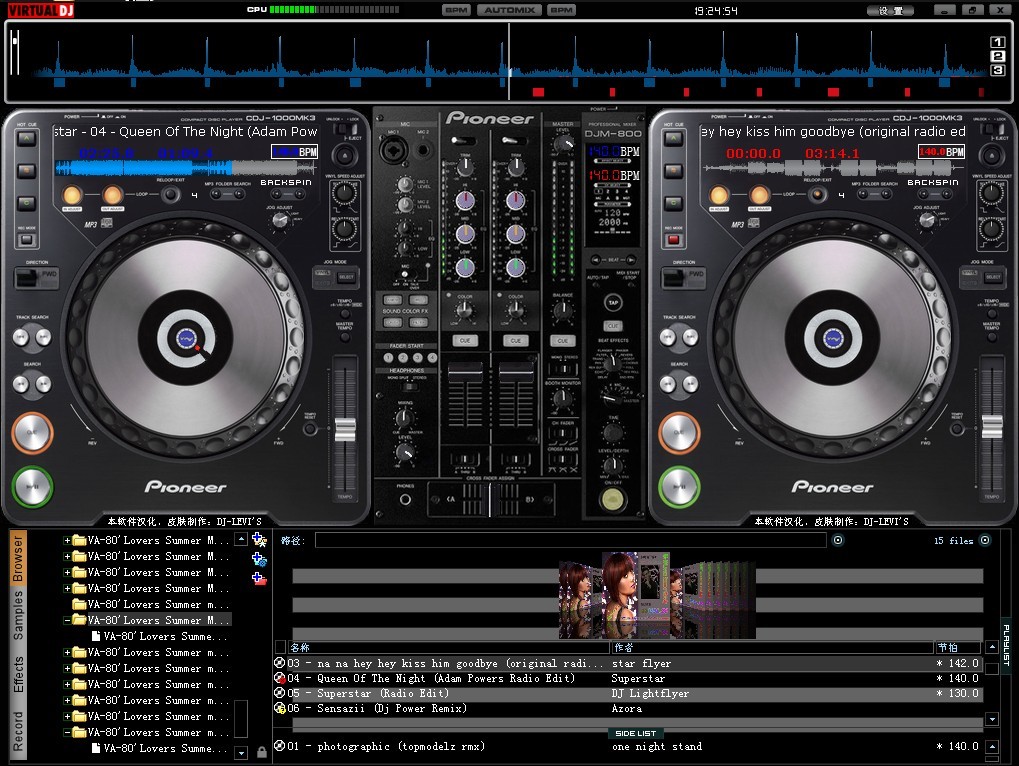Click the master CUE button on mixer
1019x766 pixels.
click(563, 340)
